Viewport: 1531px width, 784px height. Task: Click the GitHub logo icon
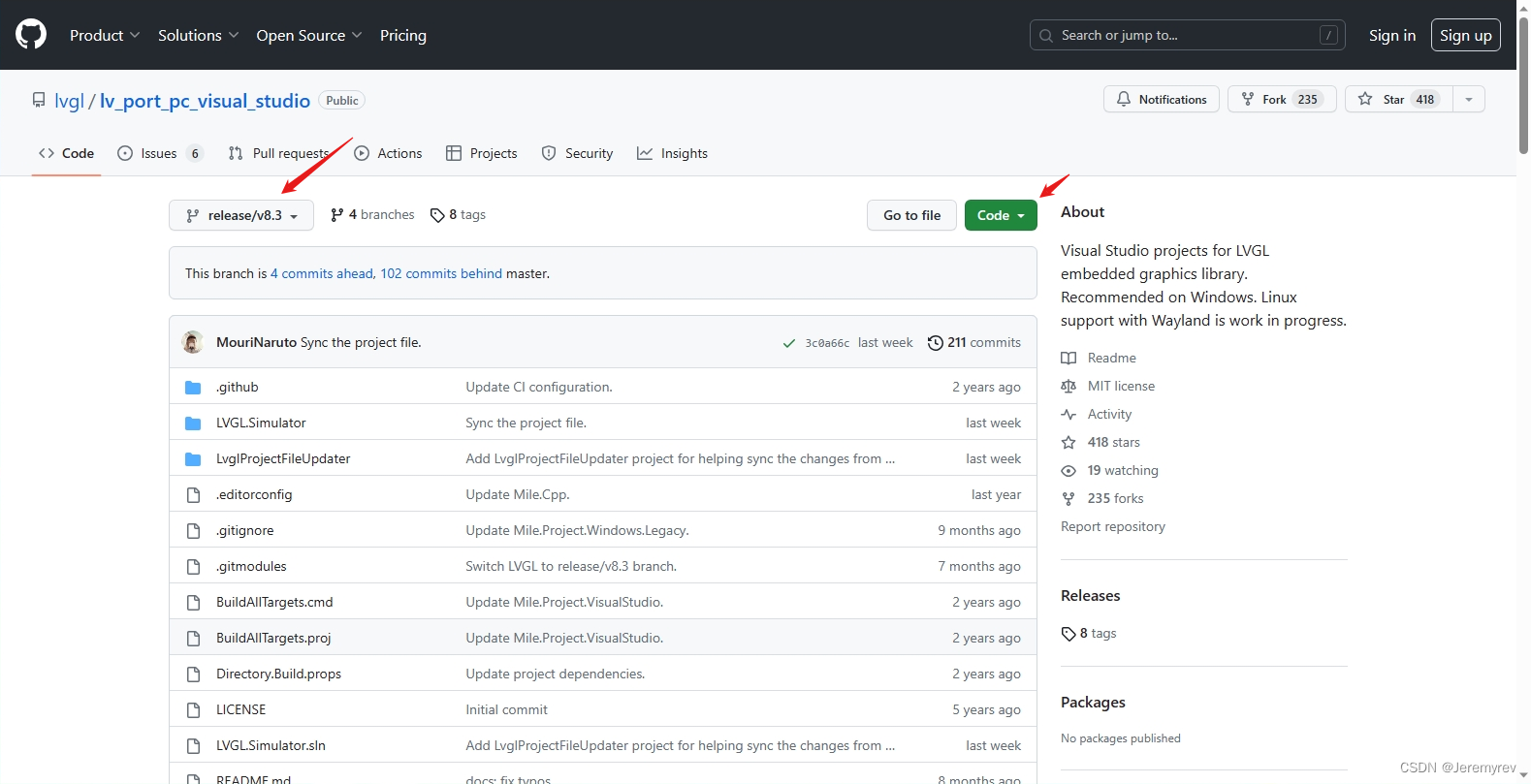coord(31,35)
